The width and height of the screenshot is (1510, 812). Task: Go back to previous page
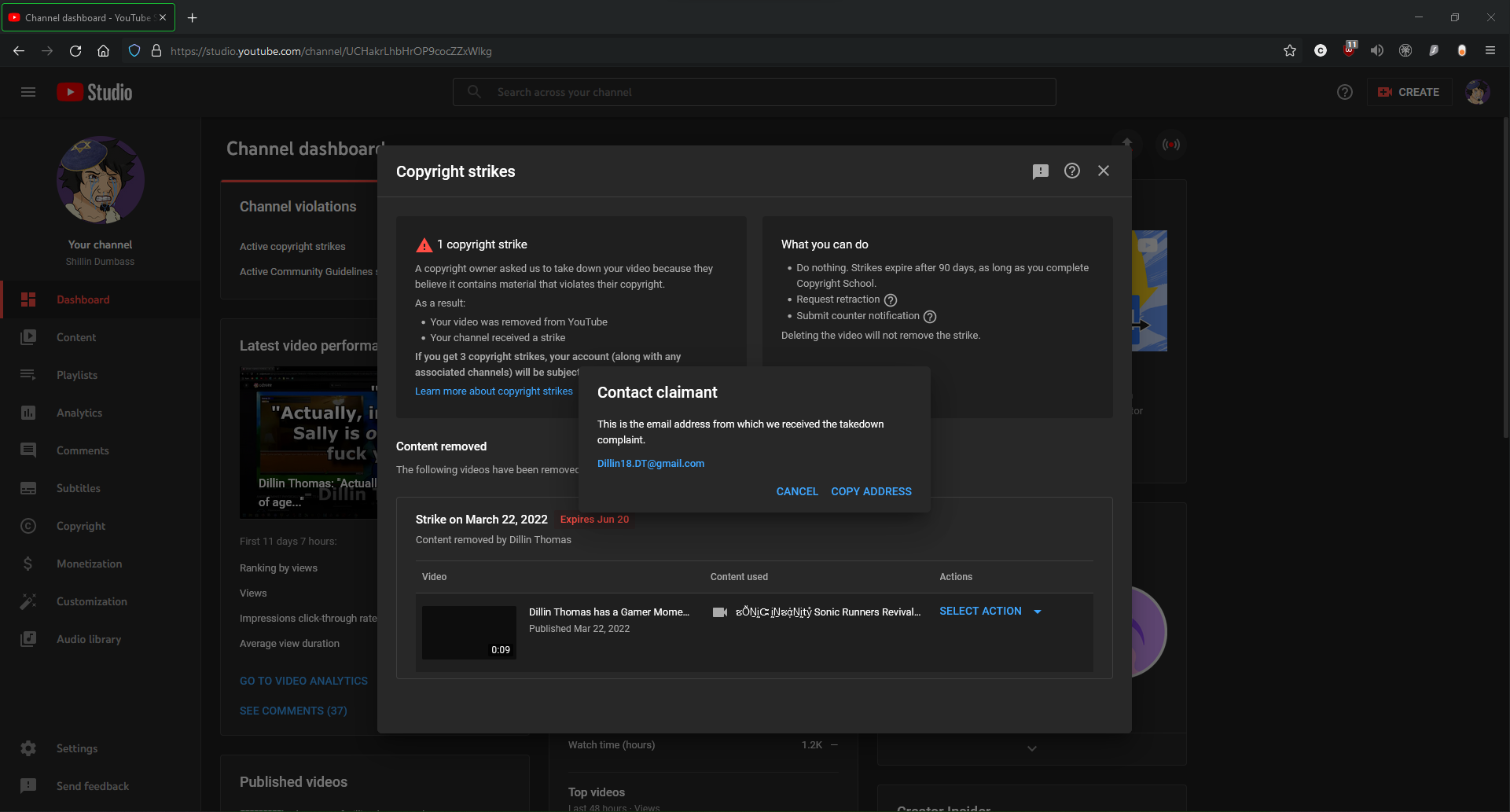pyautogui.click(x=19, y=51)
